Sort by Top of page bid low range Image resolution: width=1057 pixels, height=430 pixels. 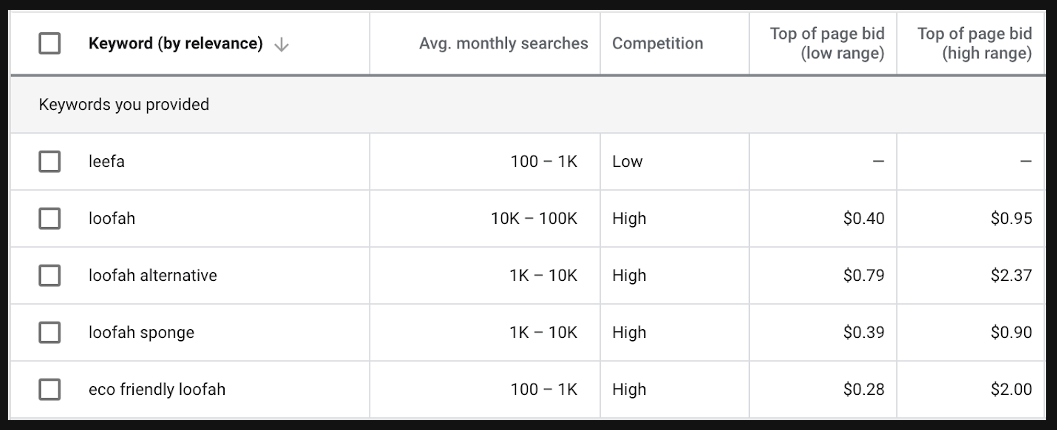(x=827, y=44)
